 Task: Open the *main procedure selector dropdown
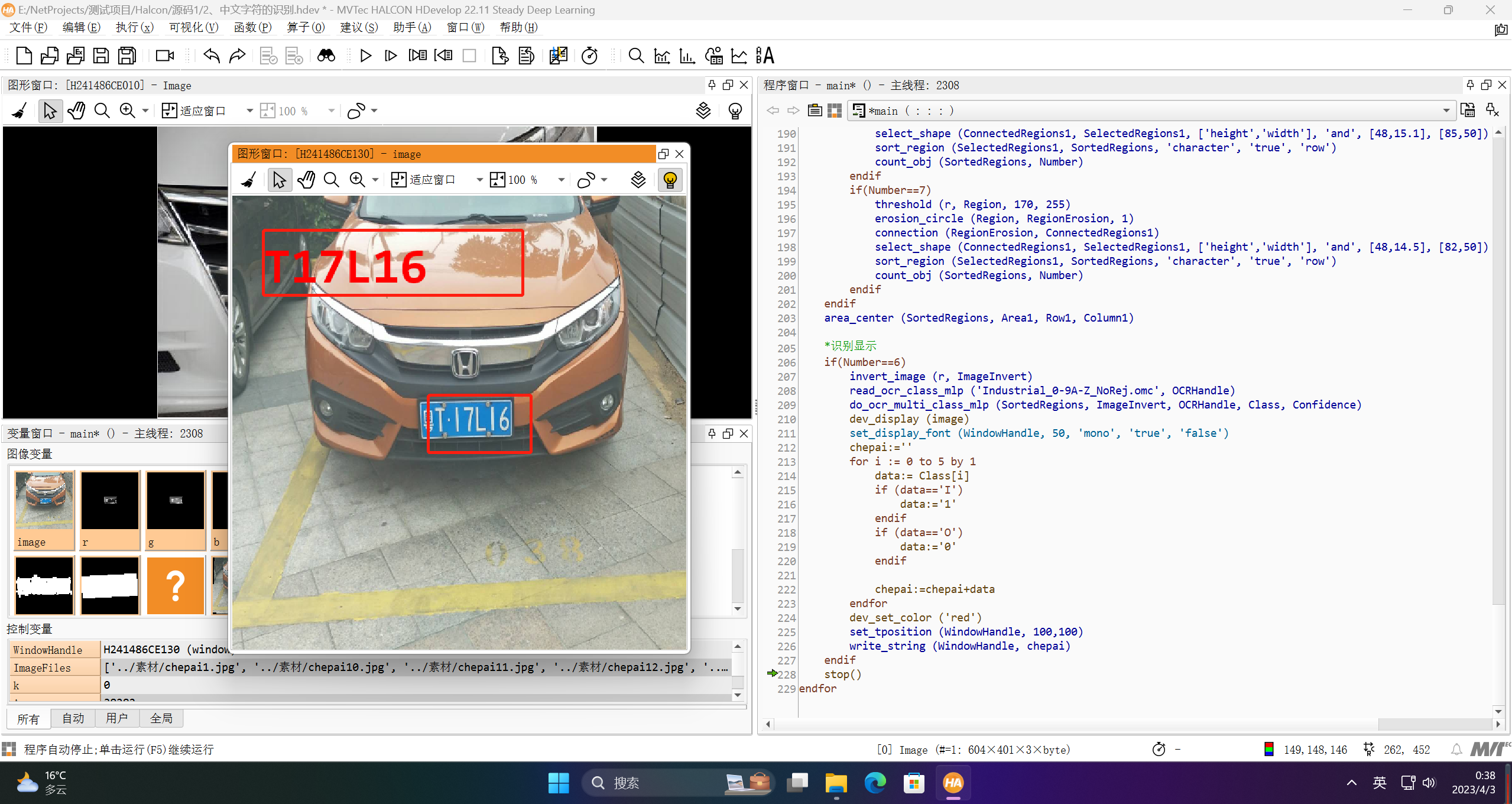pos(1447,111)
